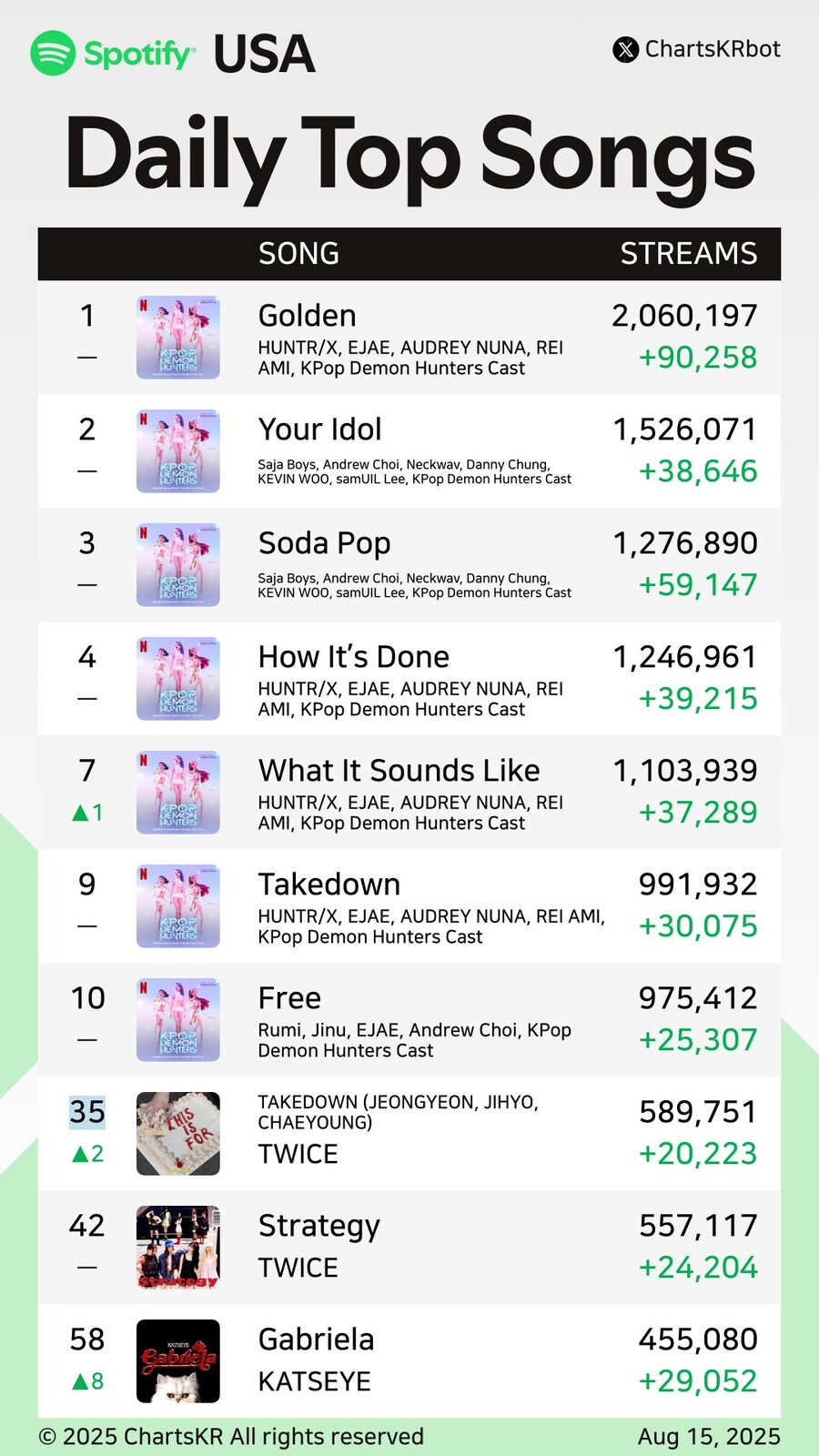819x1456 pixels.
Task: Click the 2,060,197 stream count
Action: [x=684, y=316]
